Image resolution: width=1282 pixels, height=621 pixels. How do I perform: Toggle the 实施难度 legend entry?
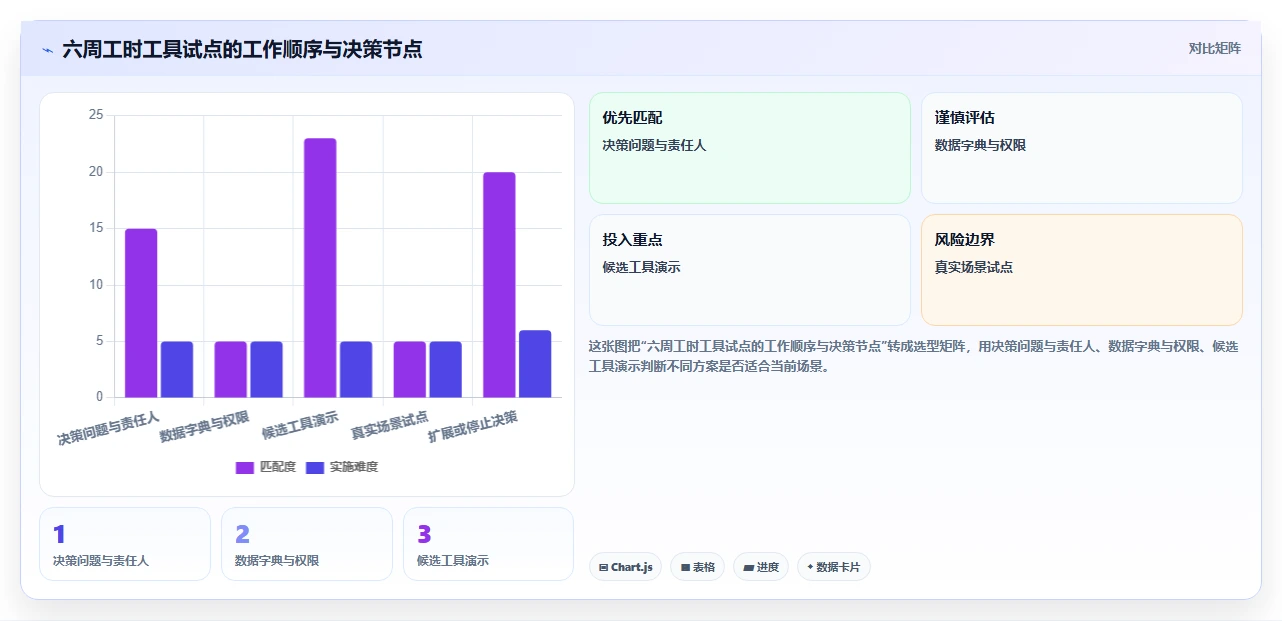pos(342,467)
